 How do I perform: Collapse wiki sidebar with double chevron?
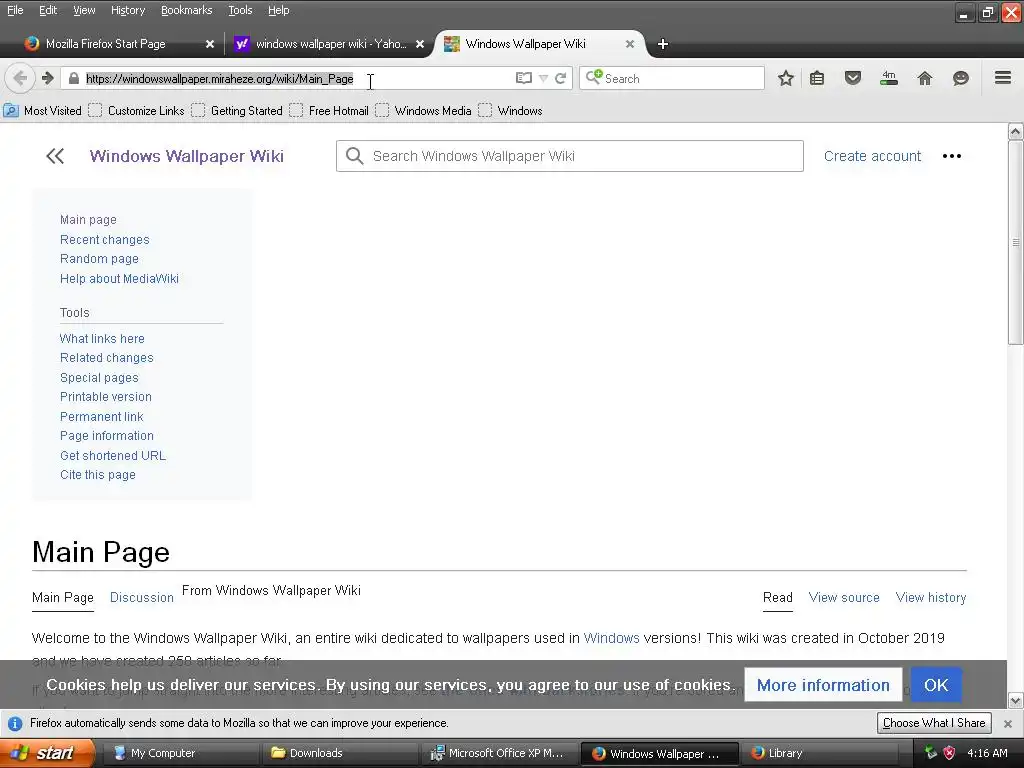[x=55, y=156]
